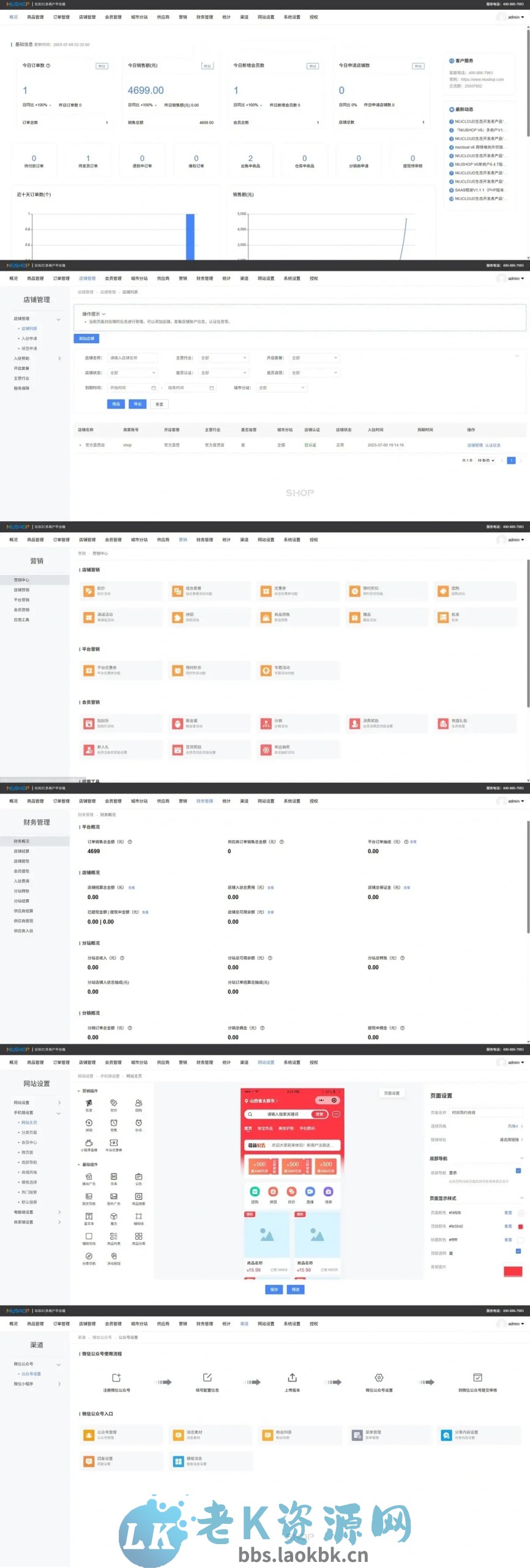
Task: Open the 签到奖励 member marketing card
Action: [209, 750]
